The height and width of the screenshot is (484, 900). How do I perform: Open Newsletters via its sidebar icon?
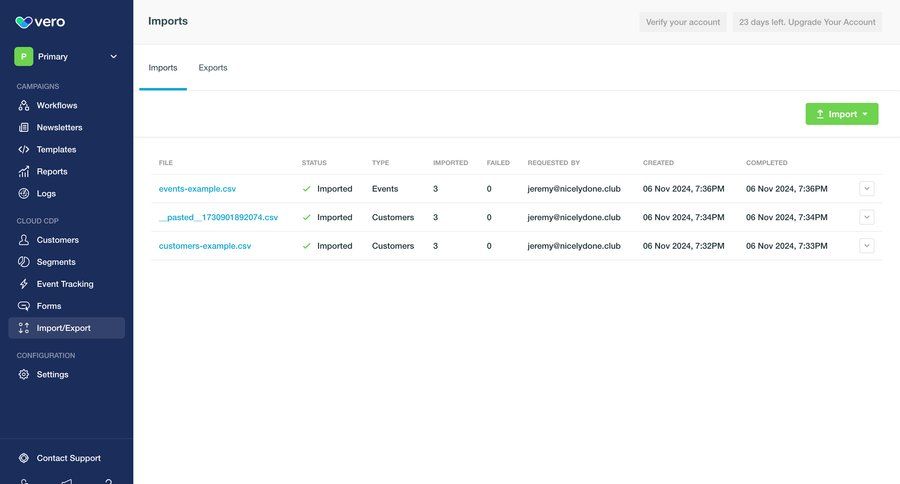[x=24, y=127]
